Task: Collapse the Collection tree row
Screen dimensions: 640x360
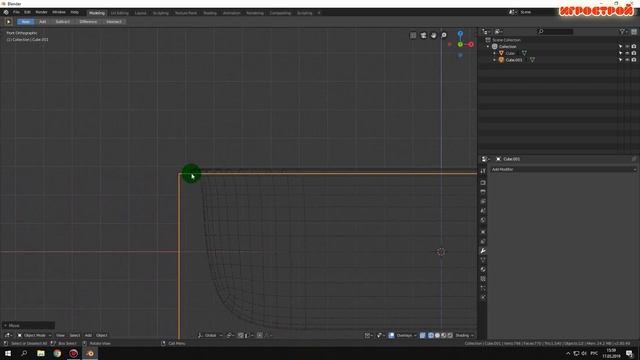Action: point(488,47)
